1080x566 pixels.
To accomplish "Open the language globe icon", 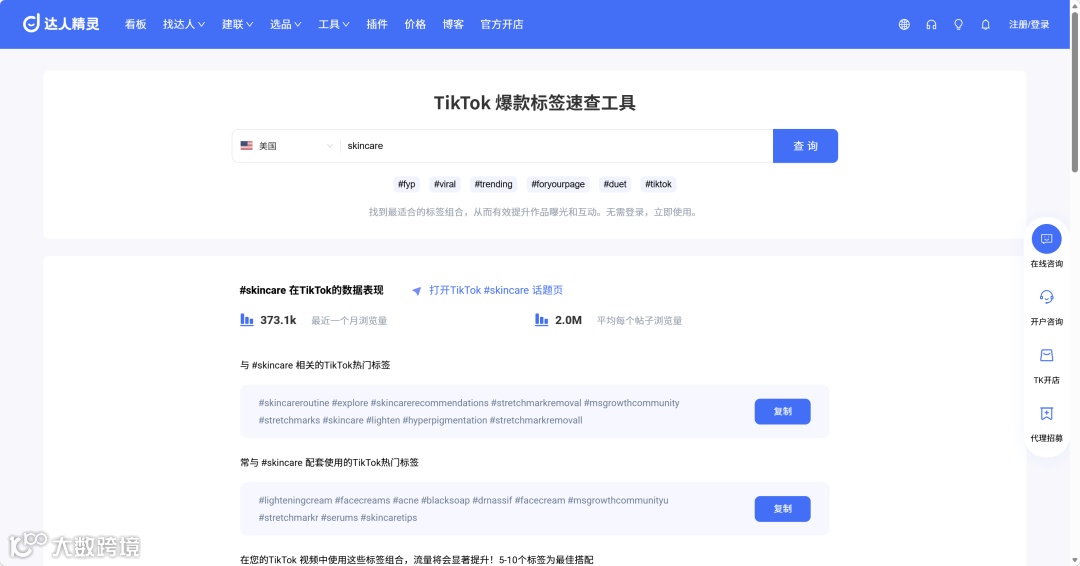I will coord(904,24).
